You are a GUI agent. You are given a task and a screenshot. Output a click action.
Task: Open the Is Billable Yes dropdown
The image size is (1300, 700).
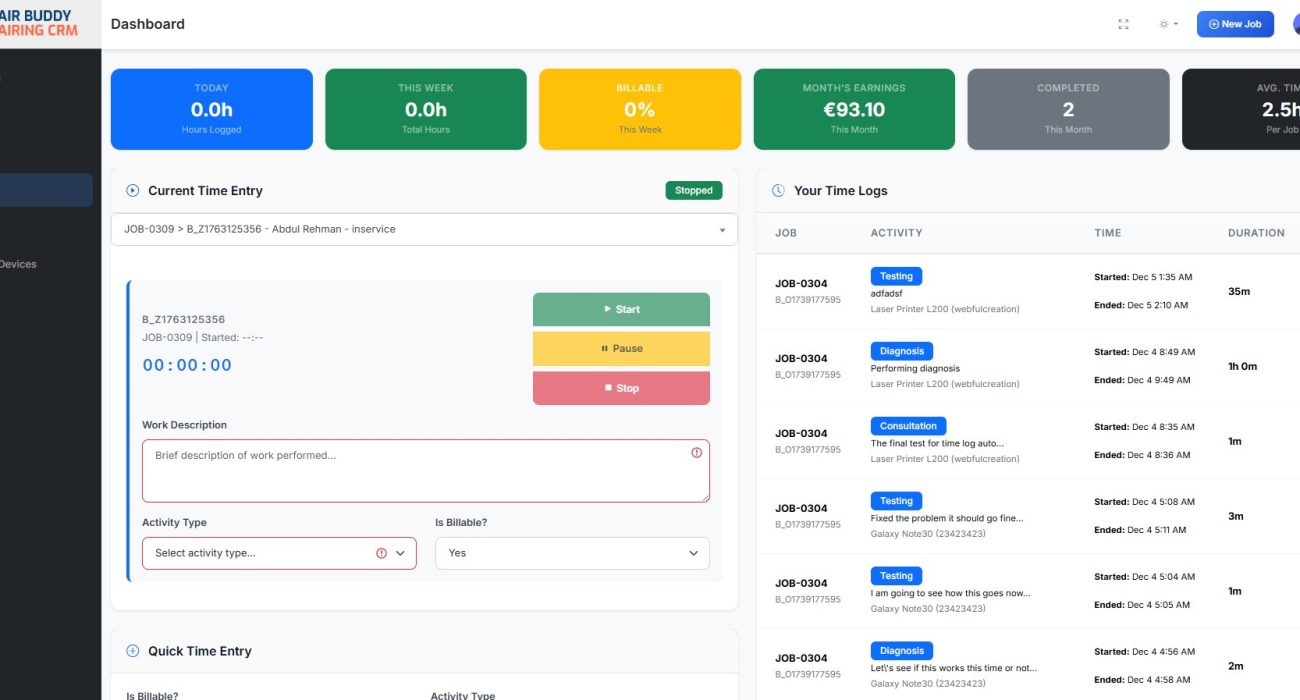coord(572,553)
